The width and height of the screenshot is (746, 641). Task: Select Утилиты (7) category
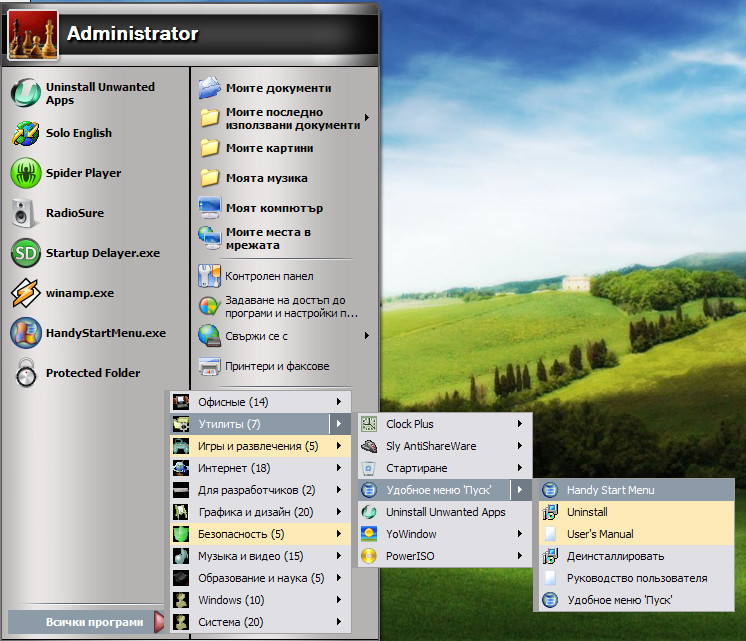click(260, 424)
